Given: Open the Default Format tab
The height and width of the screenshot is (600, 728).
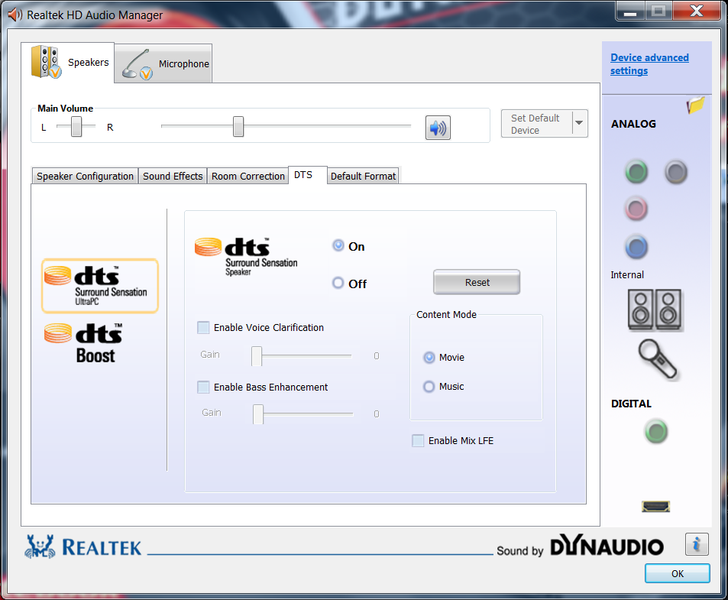Looking at the screenshot, I should click(363, 176).
